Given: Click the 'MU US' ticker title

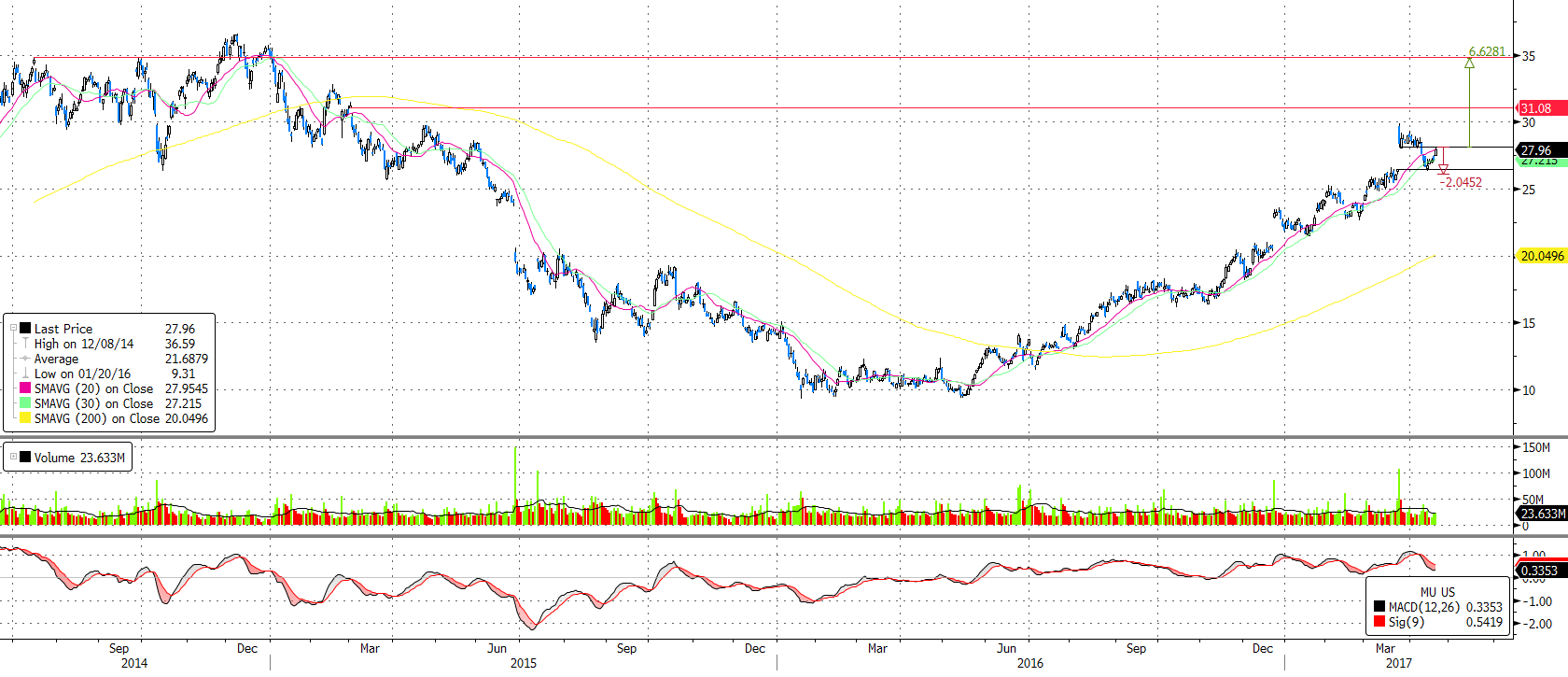Looking at the screenshot, I should coord(1437,592).
